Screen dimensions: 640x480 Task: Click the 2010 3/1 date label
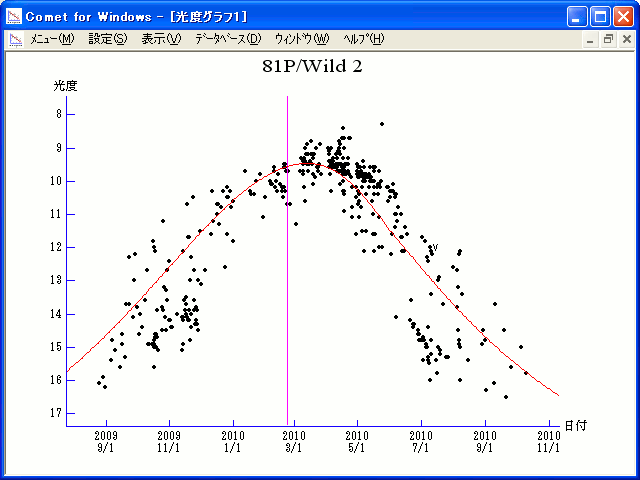(x=294, y=442)
